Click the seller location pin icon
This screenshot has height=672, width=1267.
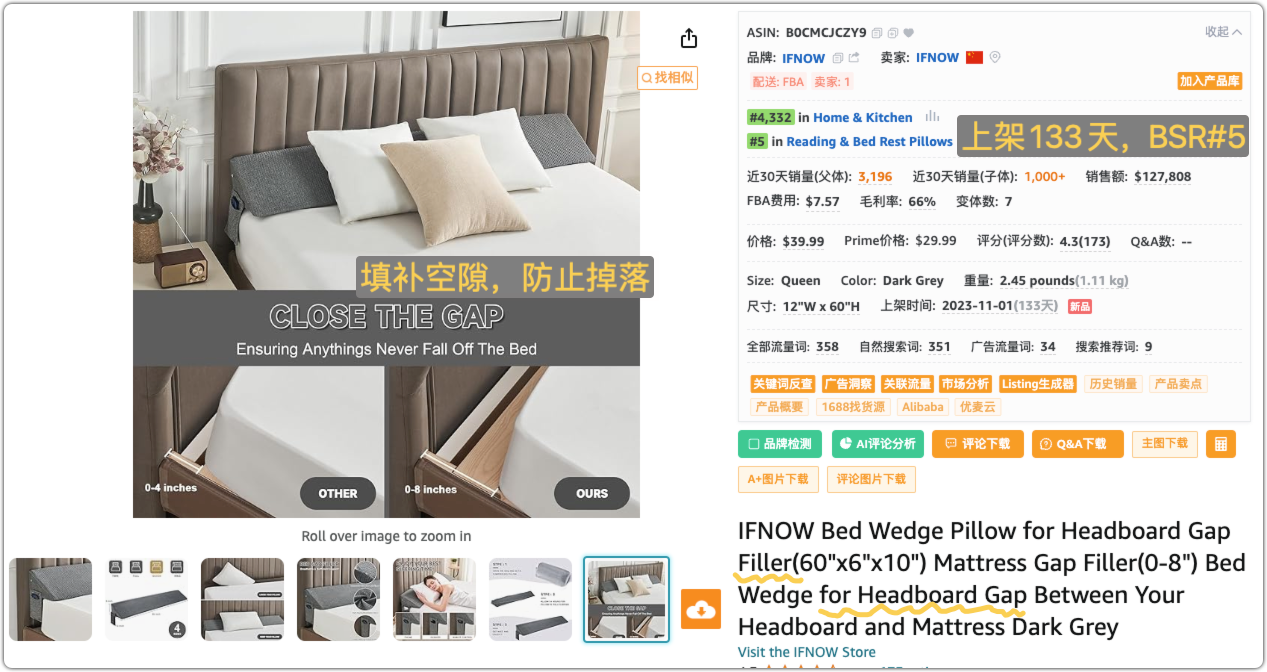[x=995, y=58]
